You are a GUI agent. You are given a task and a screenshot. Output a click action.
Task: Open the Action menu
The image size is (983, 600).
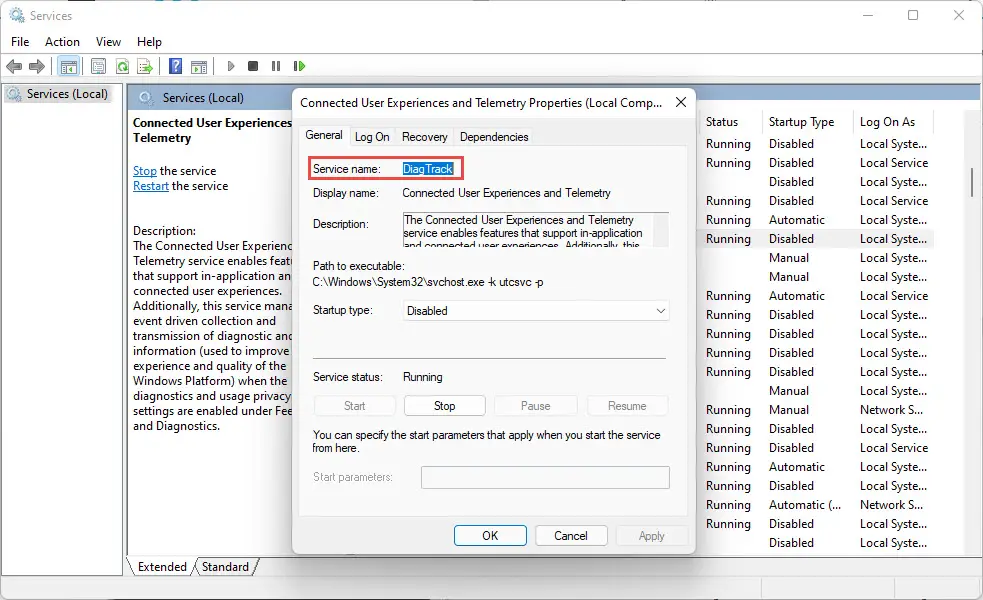tap(62, 42)
